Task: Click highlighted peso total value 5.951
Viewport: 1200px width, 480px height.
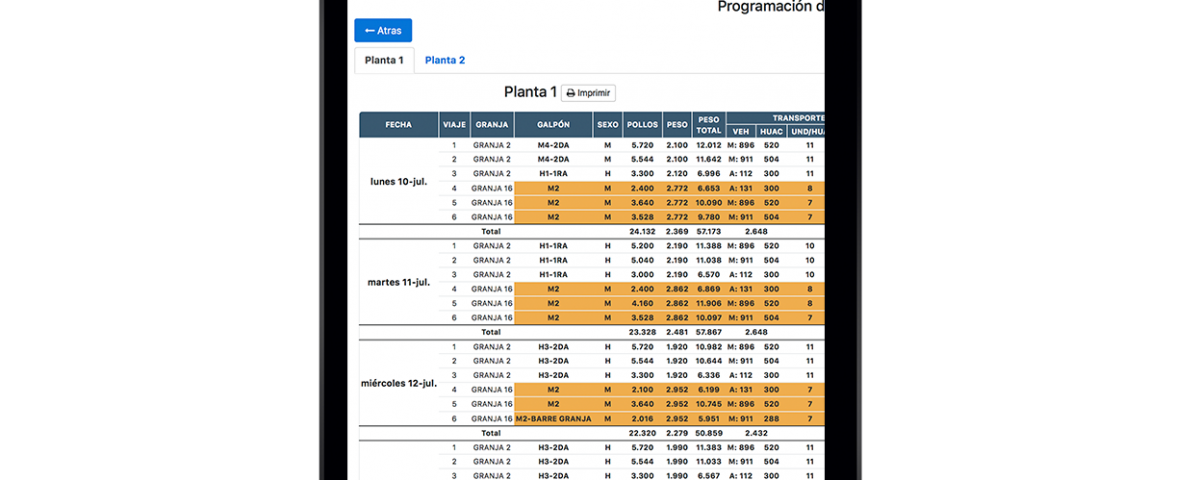Action: coord(709,418)
